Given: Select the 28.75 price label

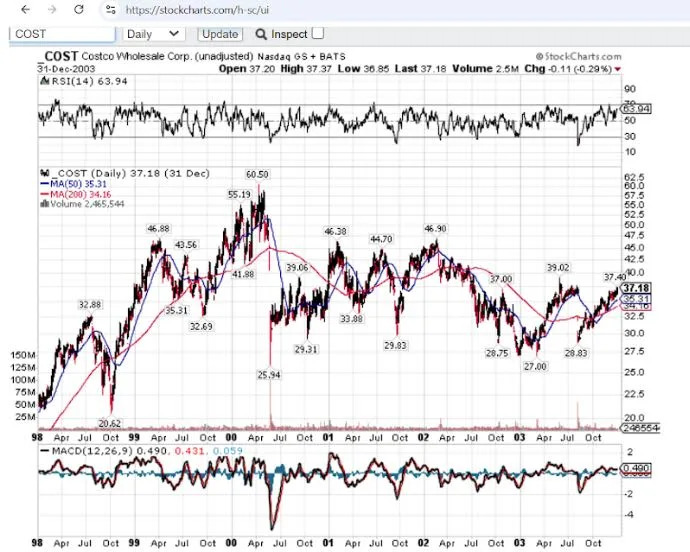Looking at the screenshot, I should tap(497, 353).
